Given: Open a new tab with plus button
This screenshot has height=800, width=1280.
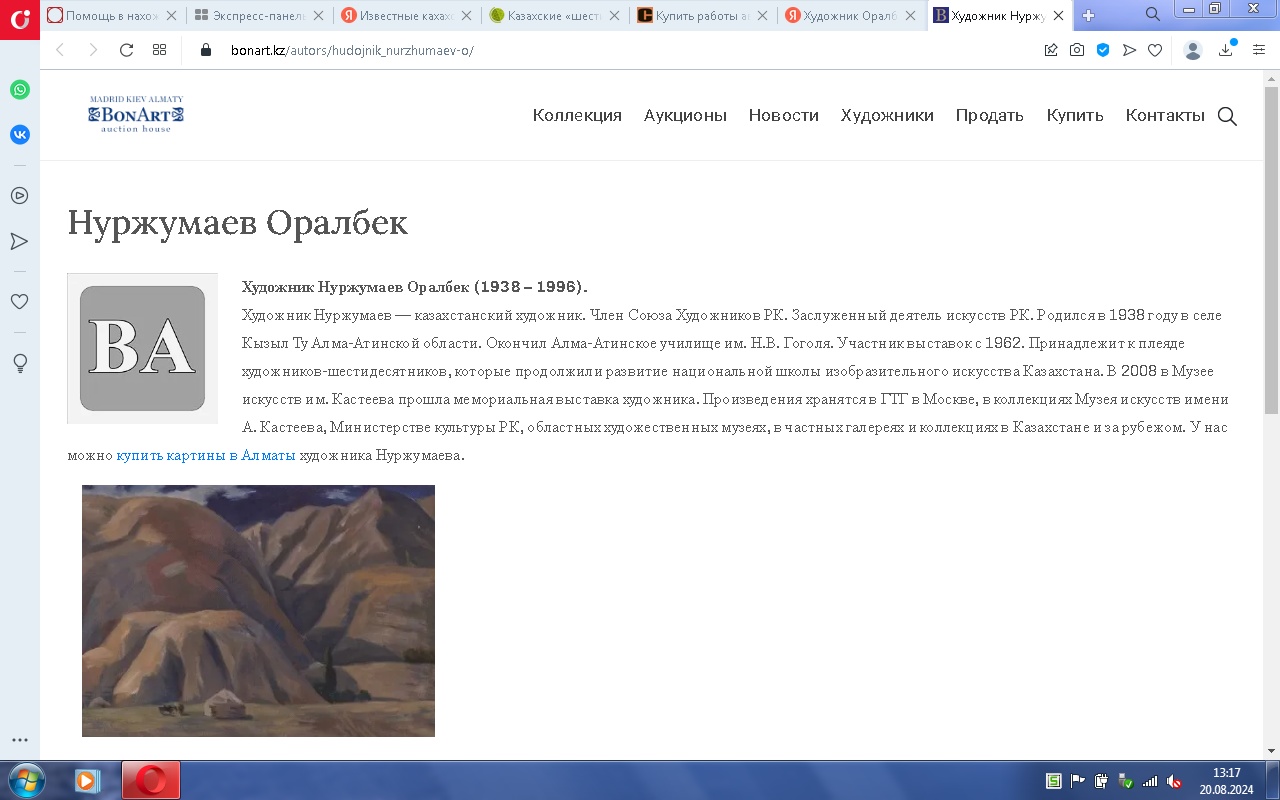Looking at the screenshot, I should tap(1089, 15).
